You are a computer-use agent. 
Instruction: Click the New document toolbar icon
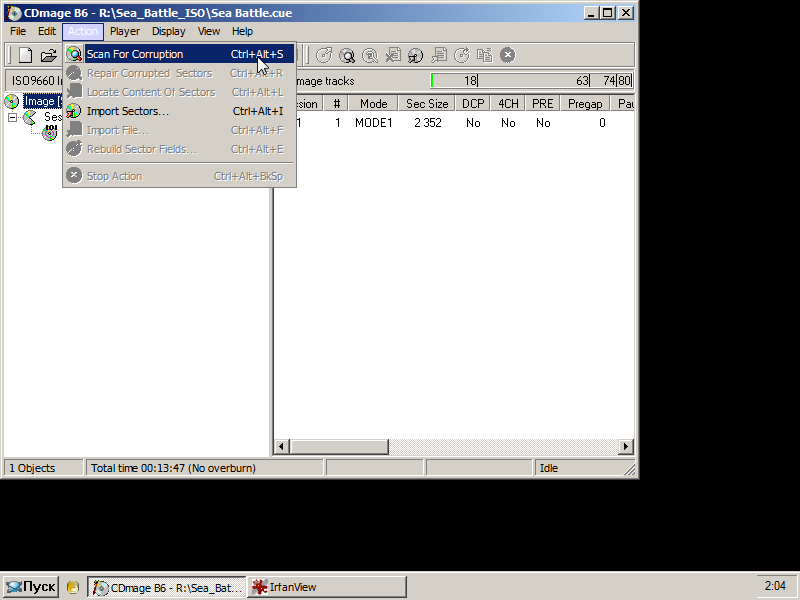click(26, 55)
